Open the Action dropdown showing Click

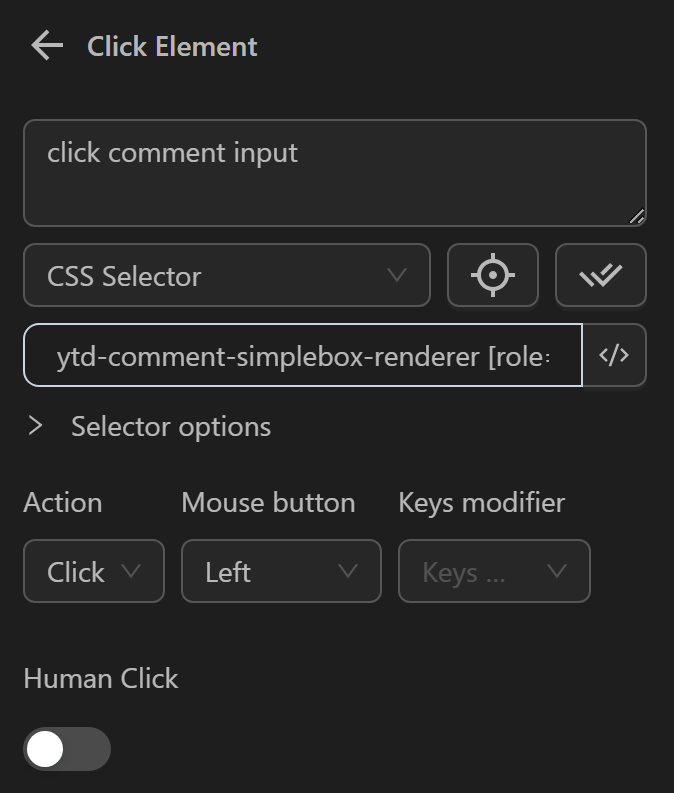pyautogui.click(x=93, y=571)
